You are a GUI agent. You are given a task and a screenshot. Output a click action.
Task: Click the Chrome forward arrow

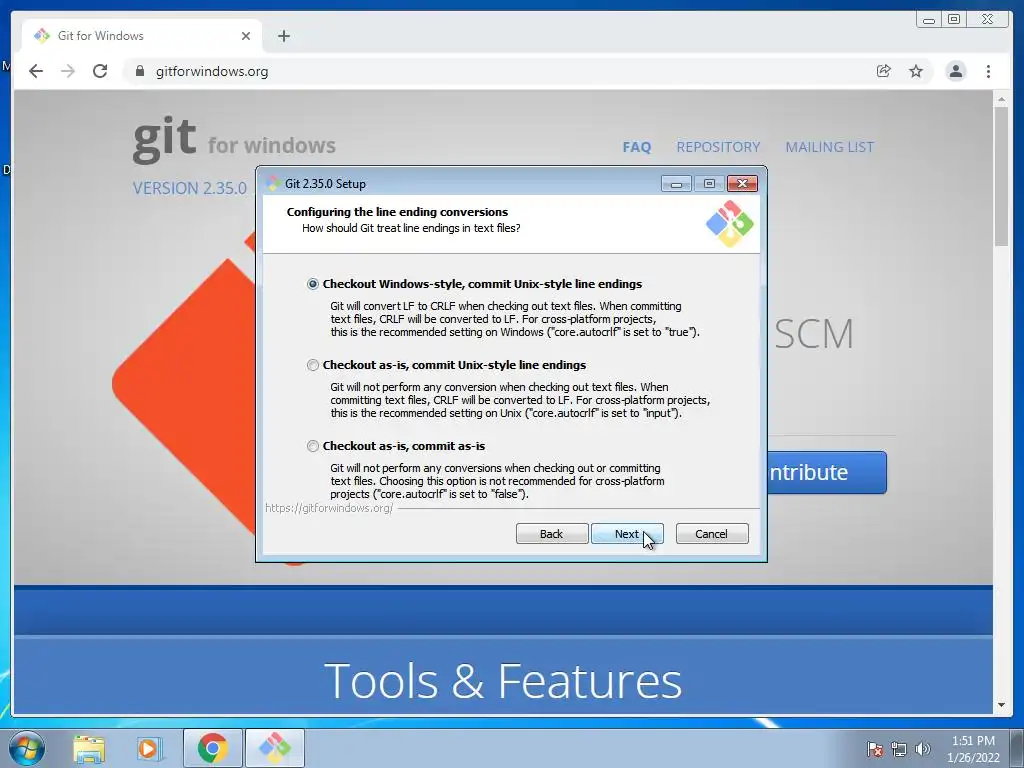(x=68, y=71)
